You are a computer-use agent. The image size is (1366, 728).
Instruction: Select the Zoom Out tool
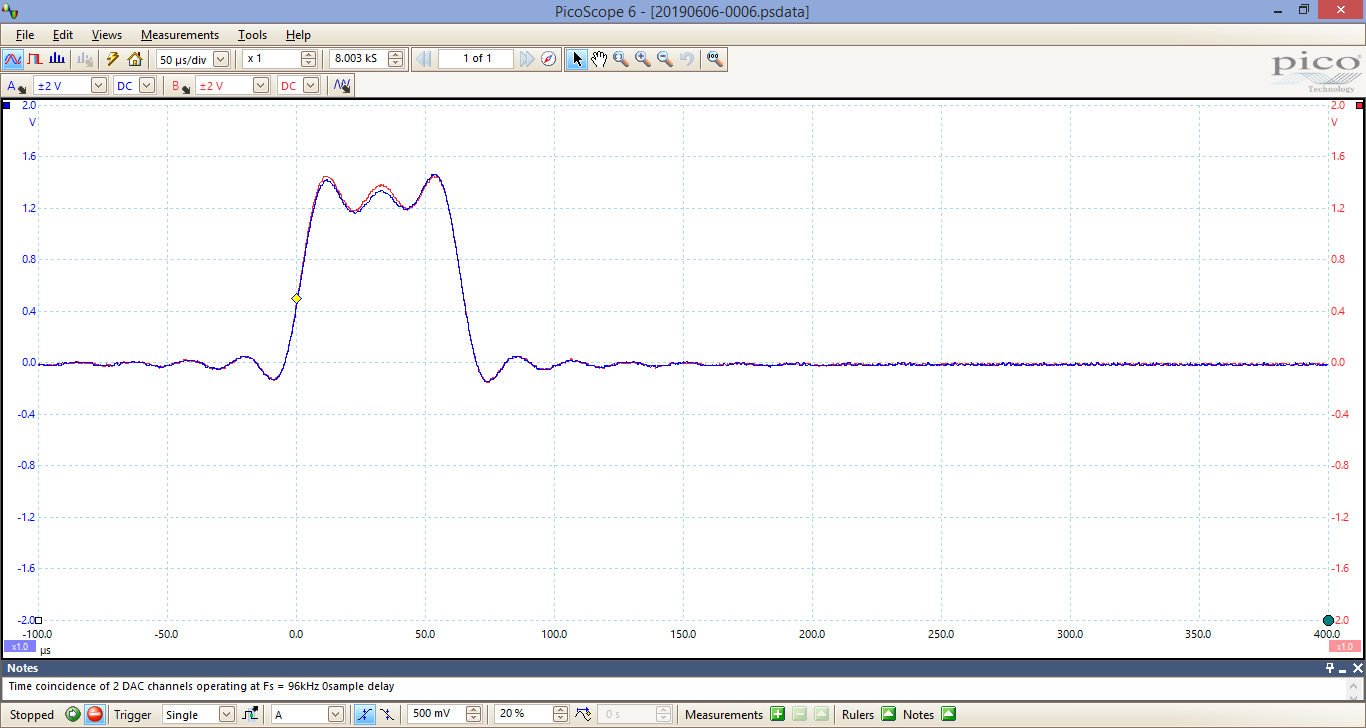click(x=665, y=59)
